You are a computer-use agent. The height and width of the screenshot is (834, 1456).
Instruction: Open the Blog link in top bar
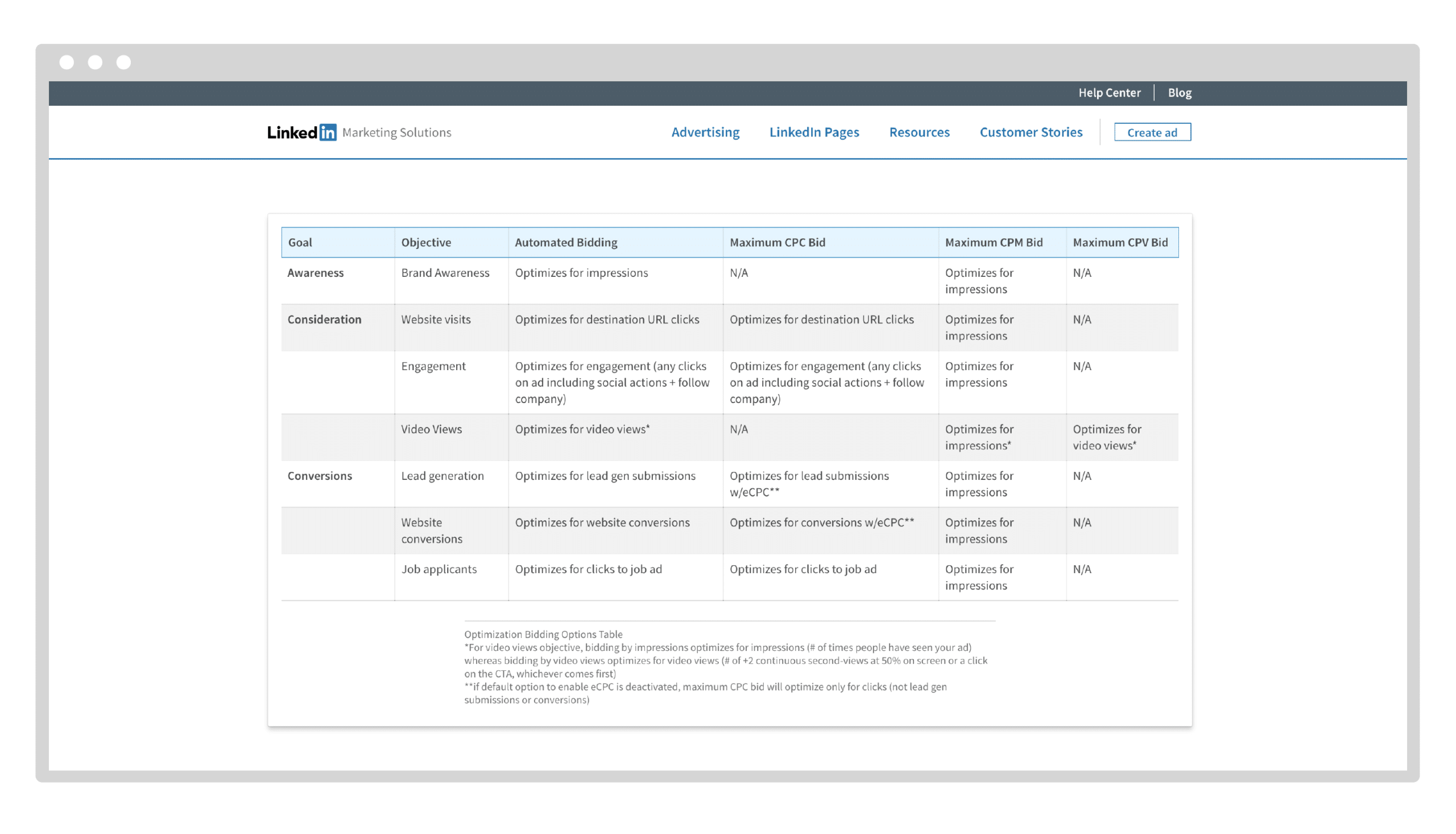point(1179,93)
